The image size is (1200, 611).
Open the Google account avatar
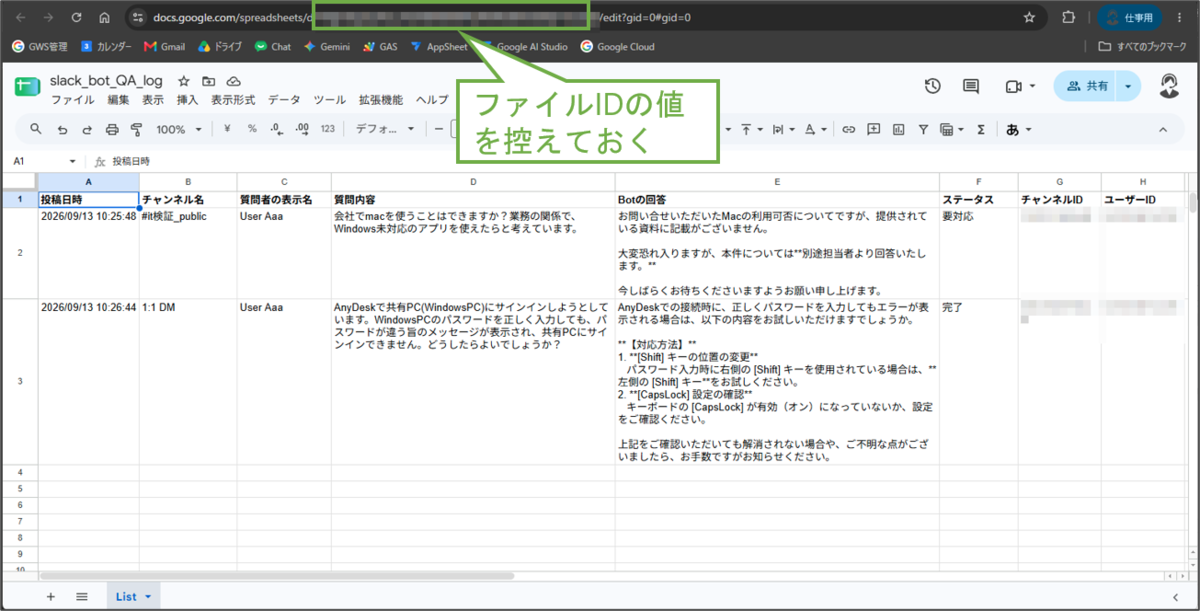tap(1168, 87)
